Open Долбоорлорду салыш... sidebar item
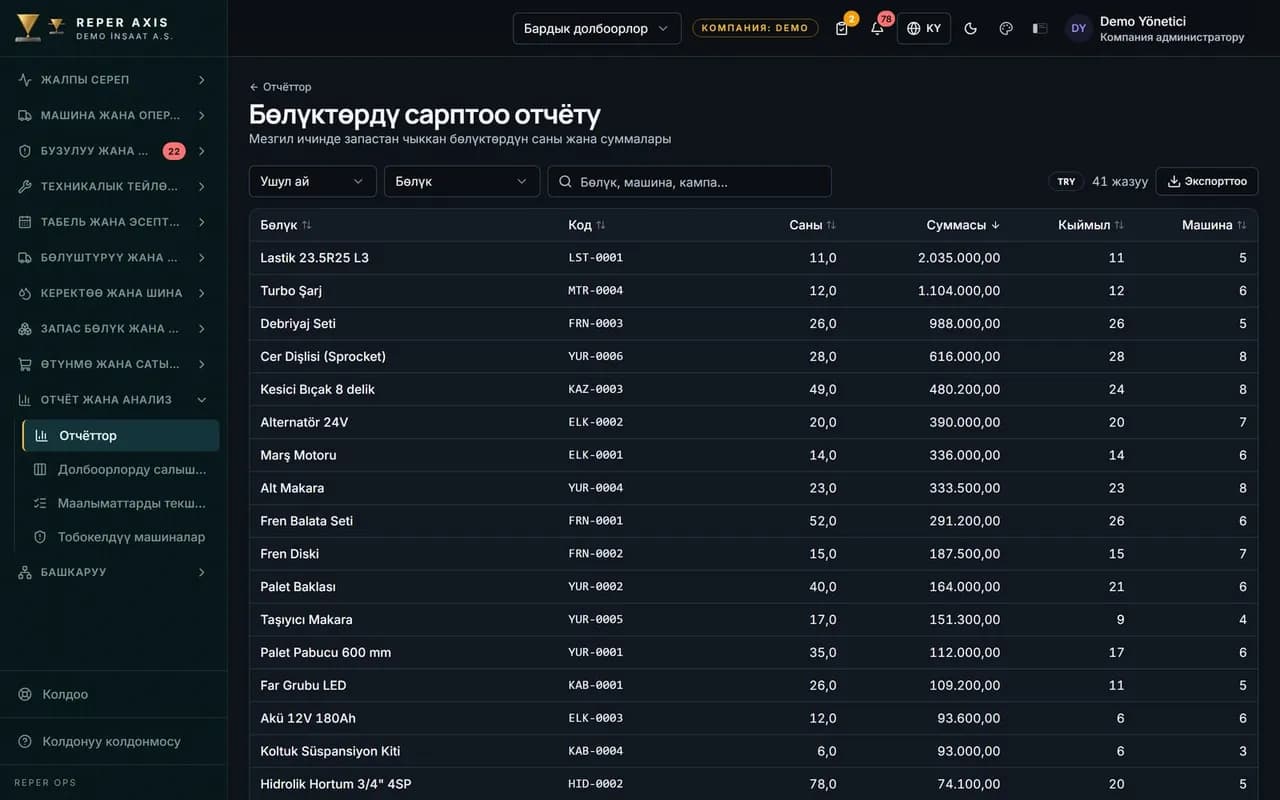 pos(121,469)
